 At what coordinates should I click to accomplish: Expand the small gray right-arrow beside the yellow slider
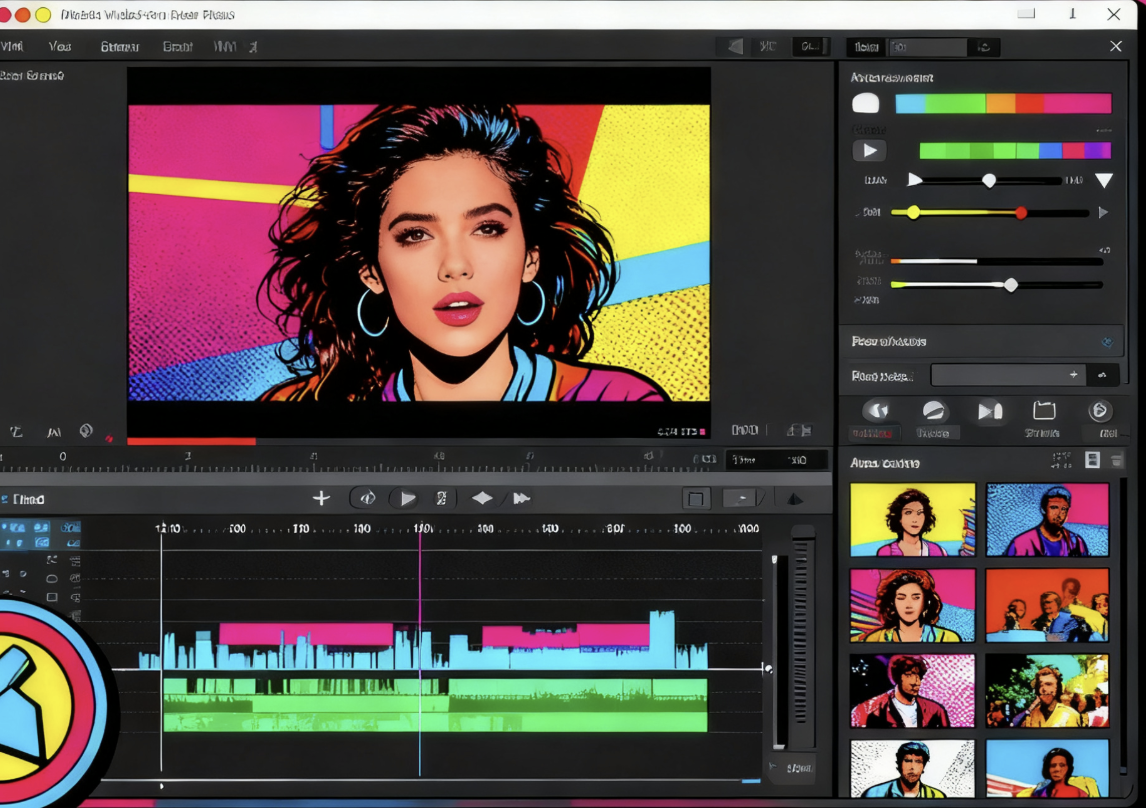(x=1103, y=212)
